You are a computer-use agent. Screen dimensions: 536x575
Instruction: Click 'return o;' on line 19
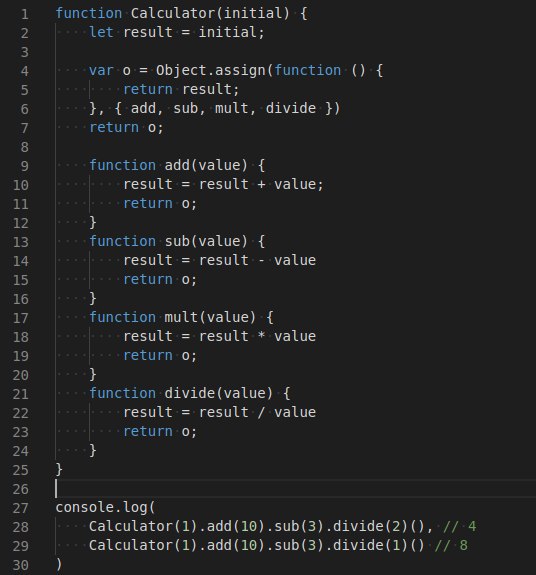(160, 355)
